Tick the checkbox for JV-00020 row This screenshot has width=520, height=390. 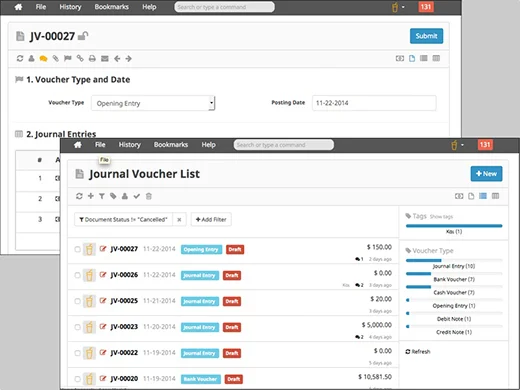click(77, 379)
